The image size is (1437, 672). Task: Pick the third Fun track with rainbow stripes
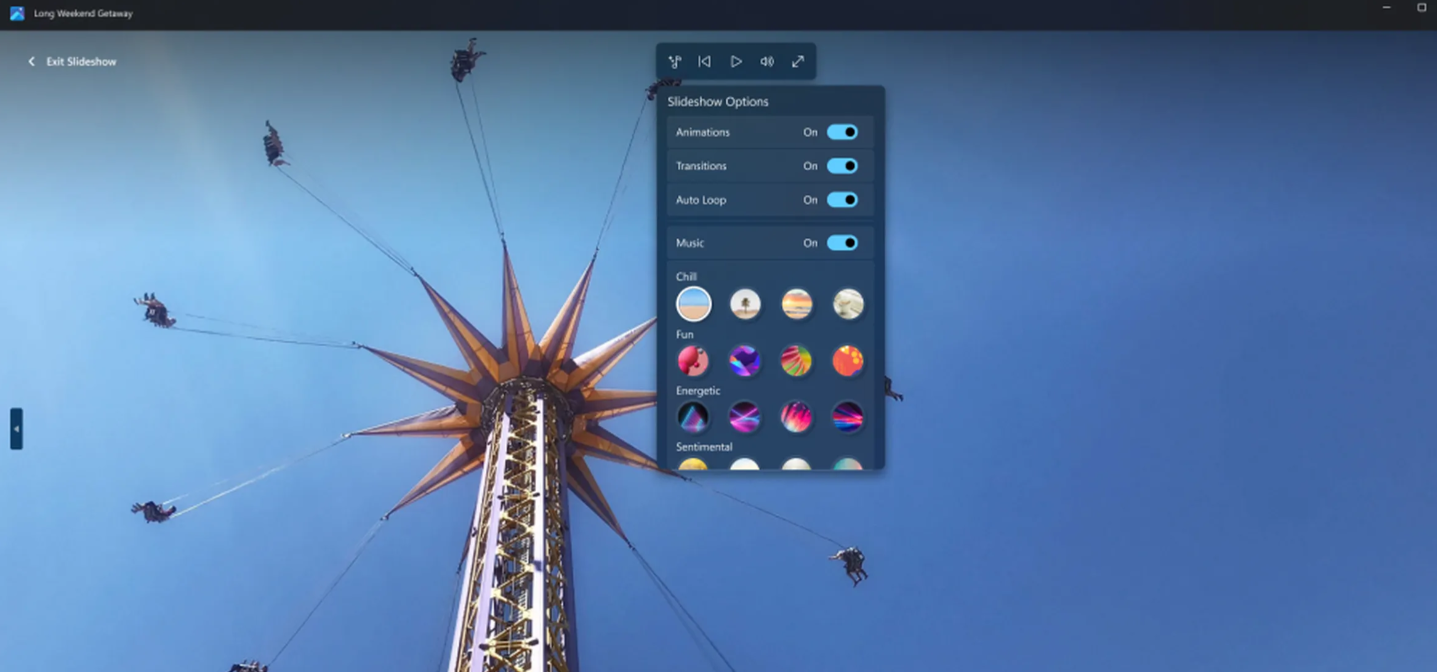[797, 361]
